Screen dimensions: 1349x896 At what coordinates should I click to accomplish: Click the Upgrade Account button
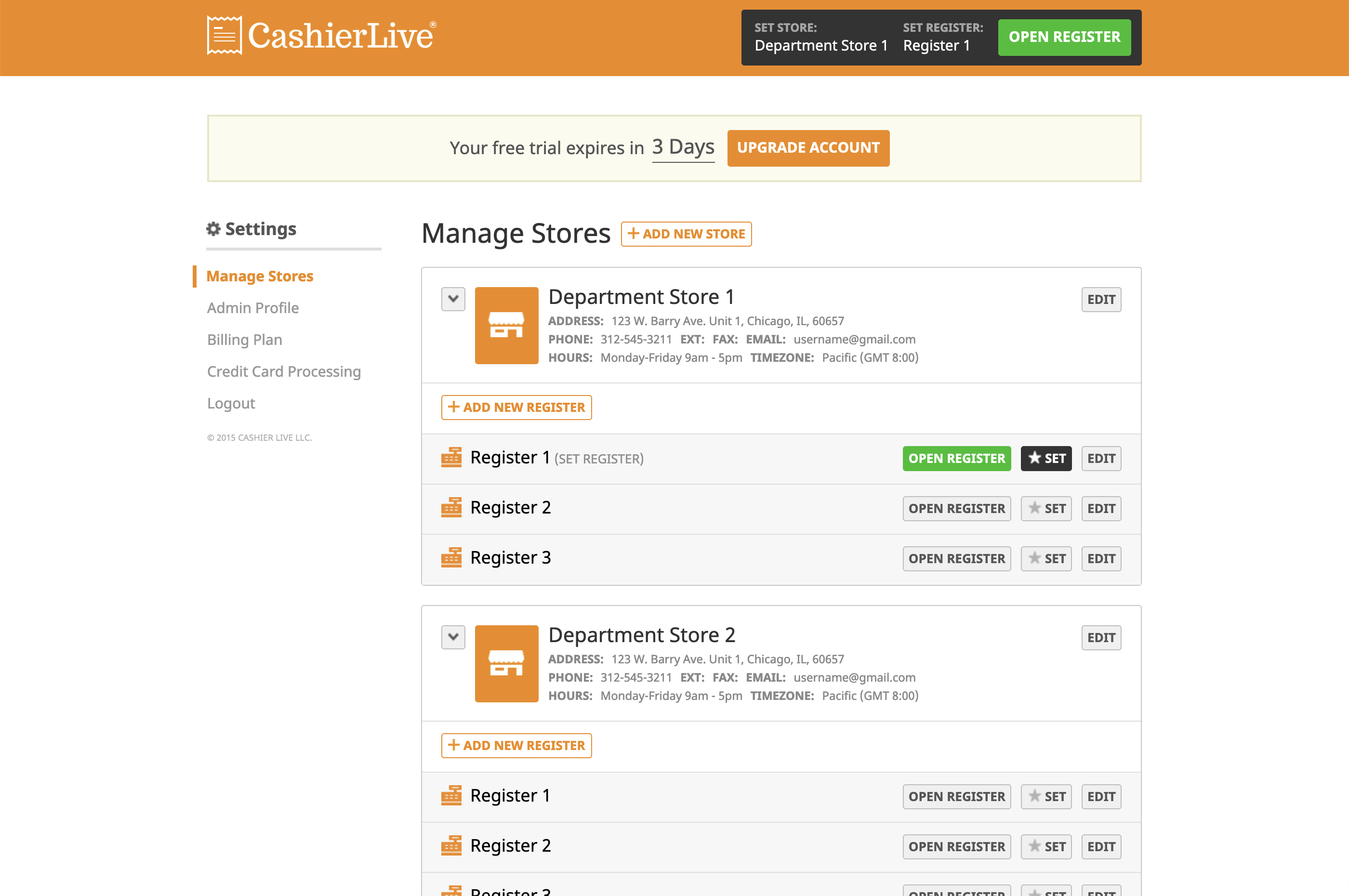pos(808,148)
